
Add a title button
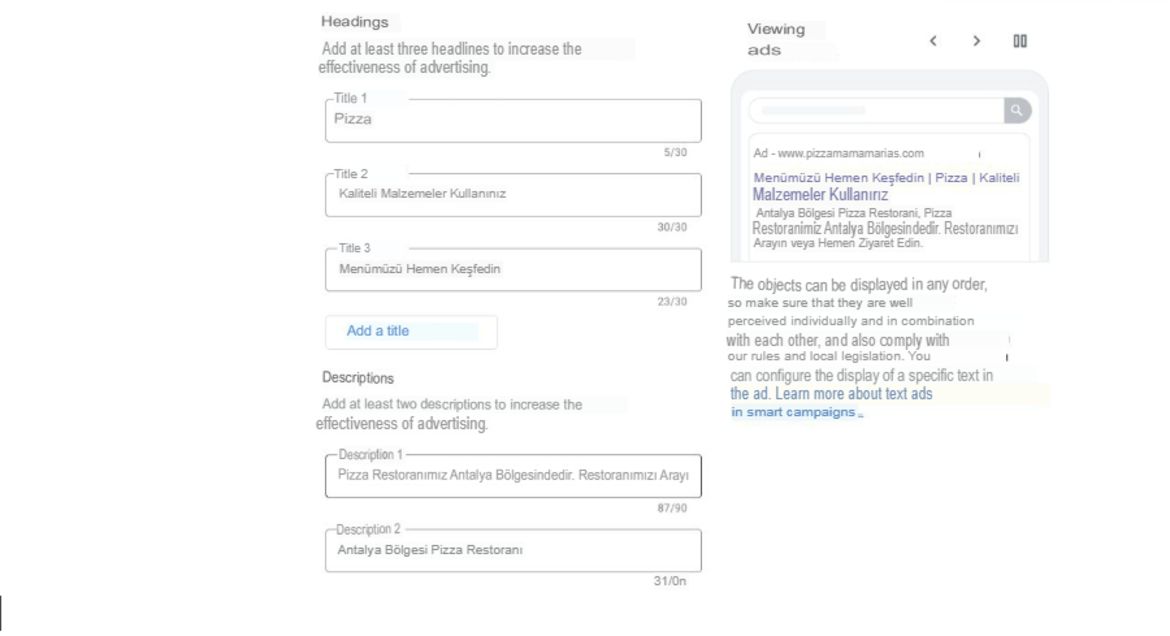411,331
